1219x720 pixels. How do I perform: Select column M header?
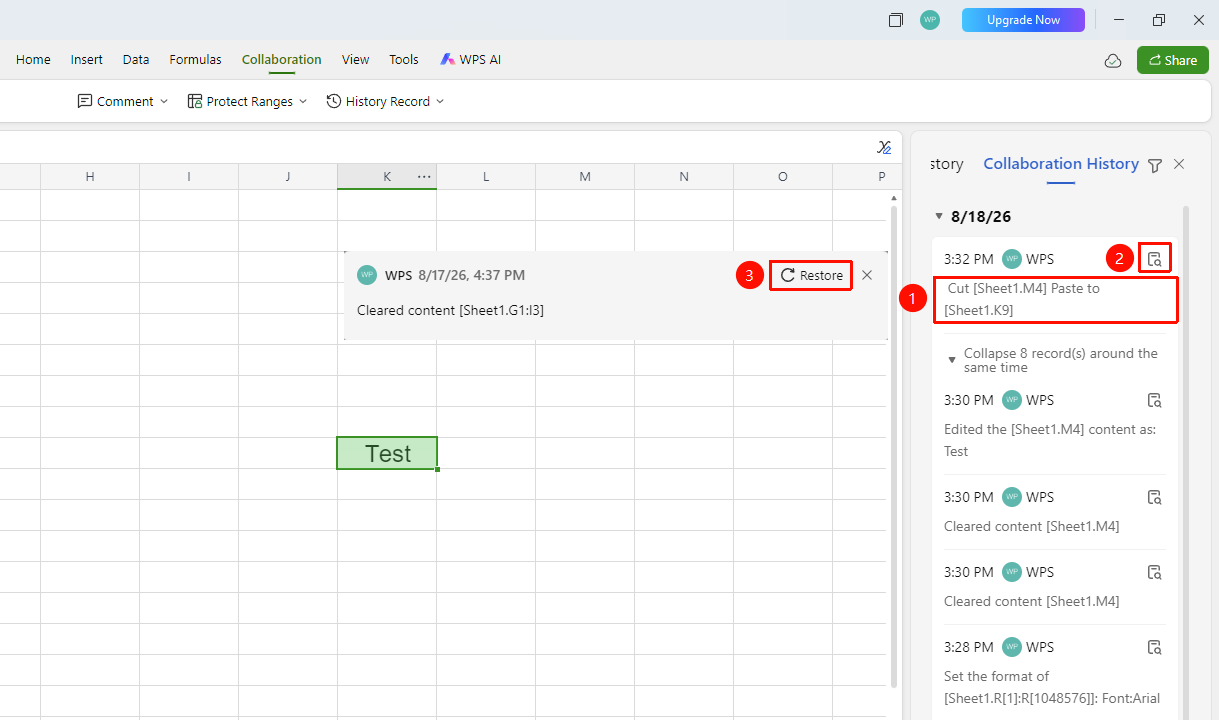[x=585, y=177]
